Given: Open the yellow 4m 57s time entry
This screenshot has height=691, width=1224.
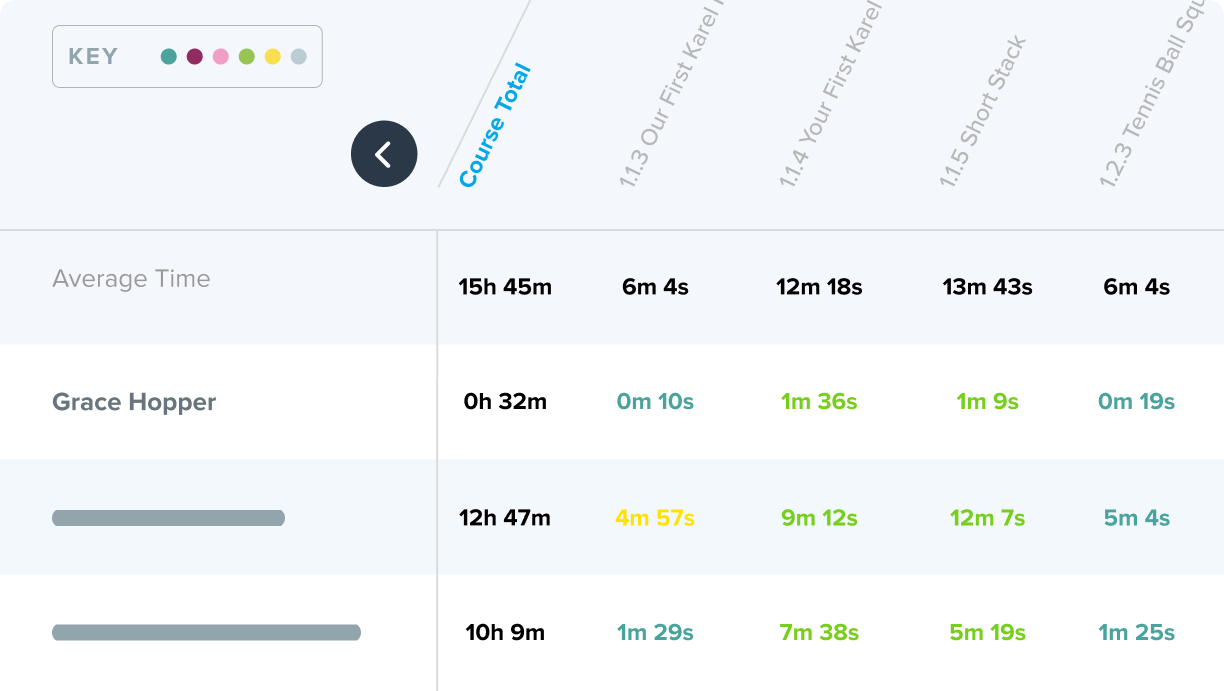Looking at the screenshot, I should [x=655, y=518].
